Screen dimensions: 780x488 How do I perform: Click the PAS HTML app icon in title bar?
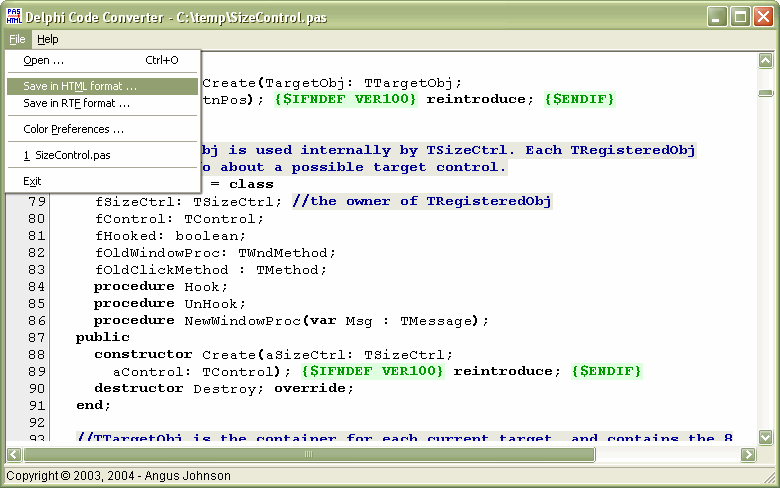pos(14,16)
